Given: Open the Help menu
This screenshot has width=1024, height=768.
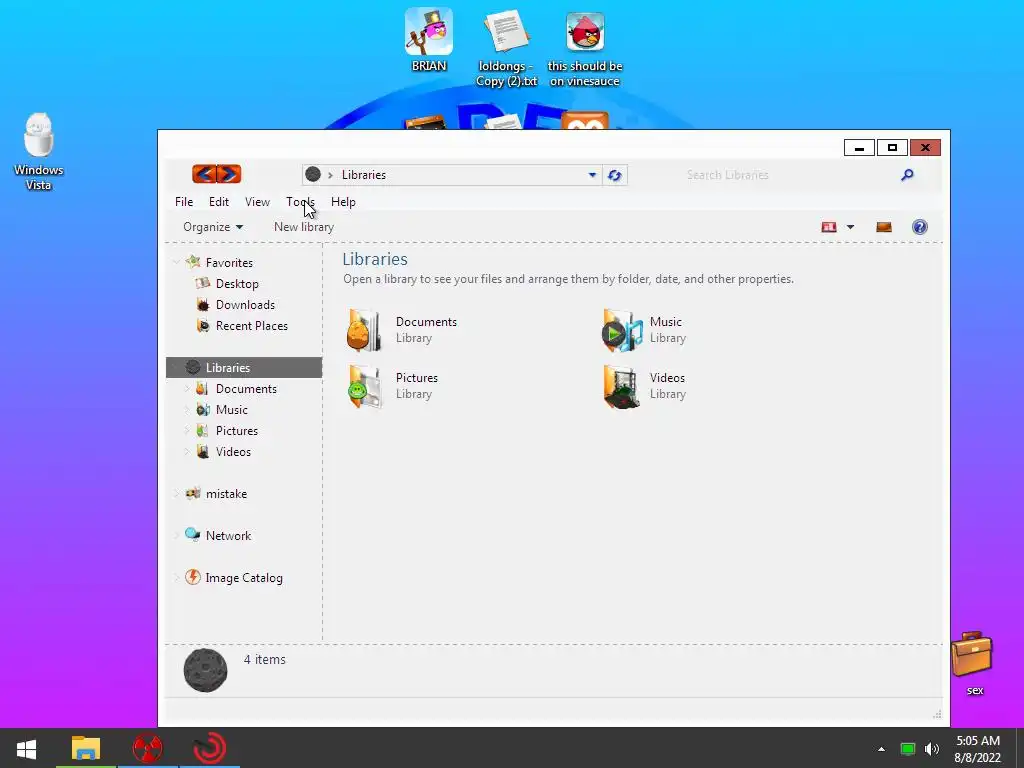Looking at the screenshot, I should pos(344,202).
